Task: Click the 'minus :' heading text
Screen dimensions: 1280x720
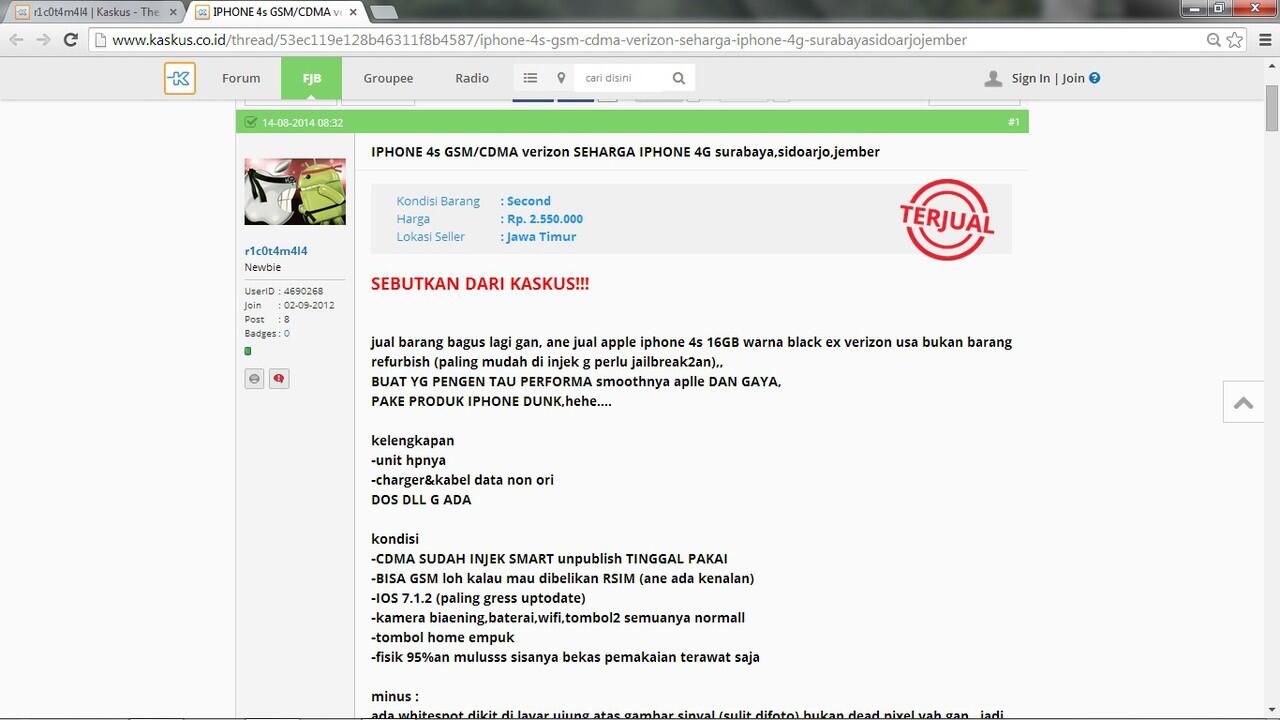Action: click(x=395, y=696)
